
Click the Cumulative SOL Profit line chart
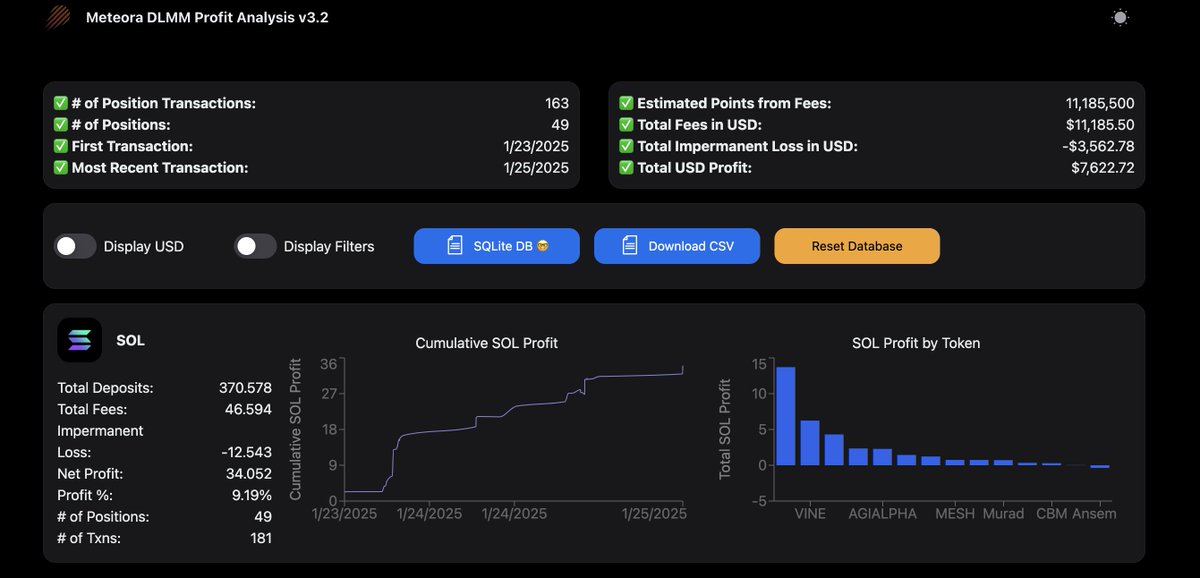(513, 428)
